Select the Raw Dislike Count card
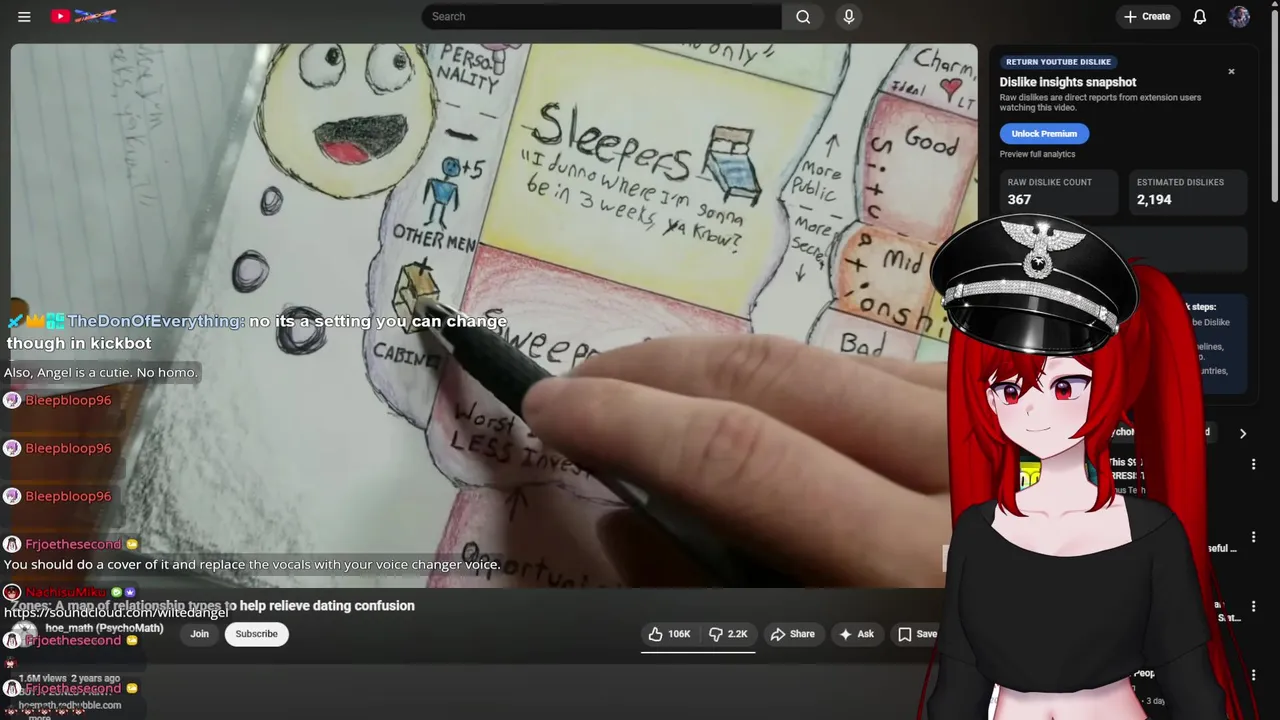The width and height of the screenshot is (1280, 720). [1059, 192]
